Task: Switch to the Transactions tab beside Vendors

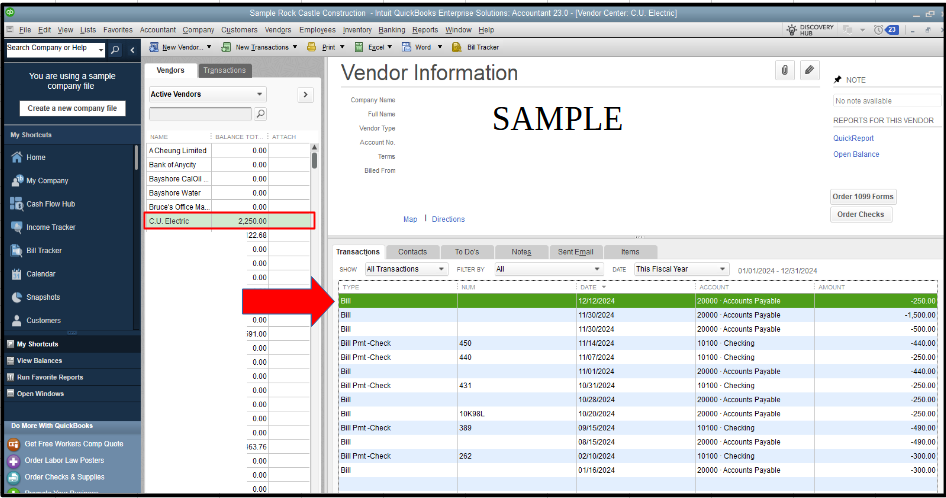Action: (224, 71)
